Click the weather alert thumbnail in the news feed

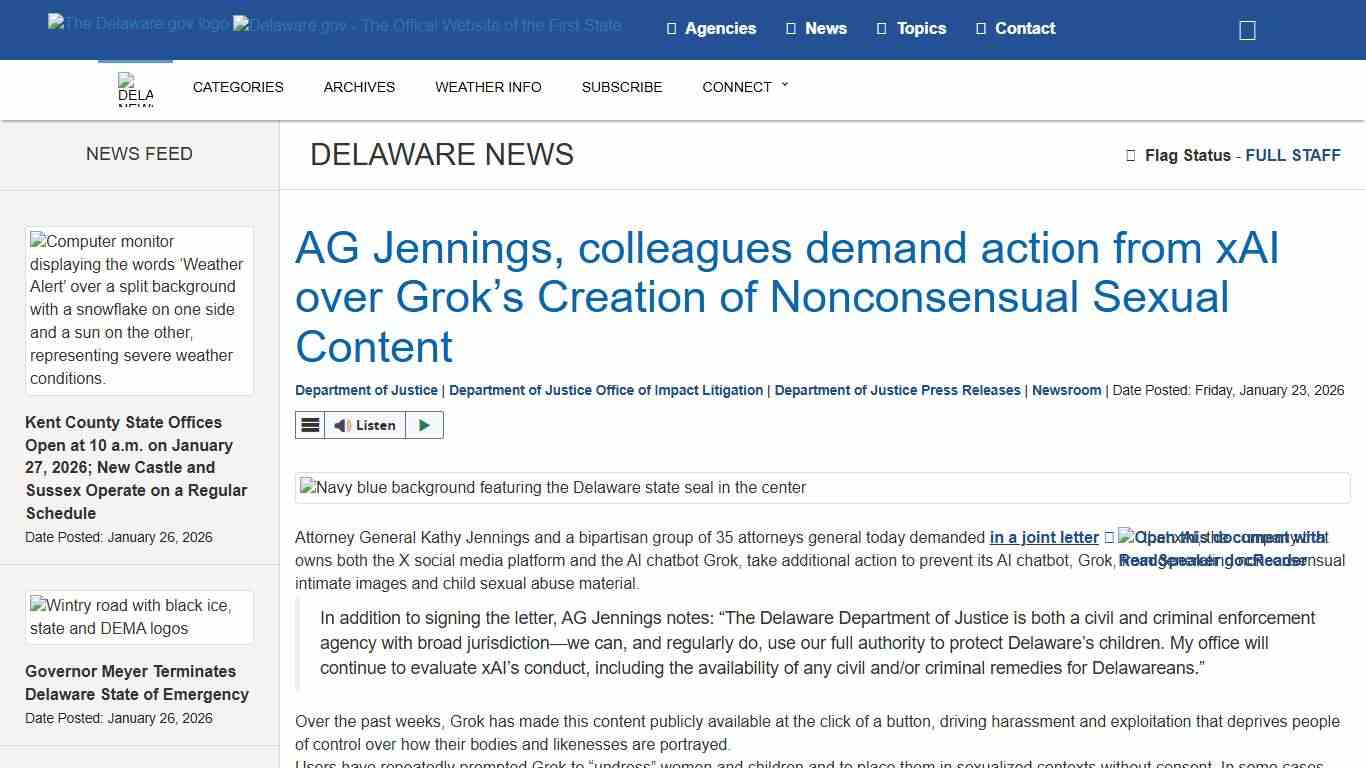[138, 310]
